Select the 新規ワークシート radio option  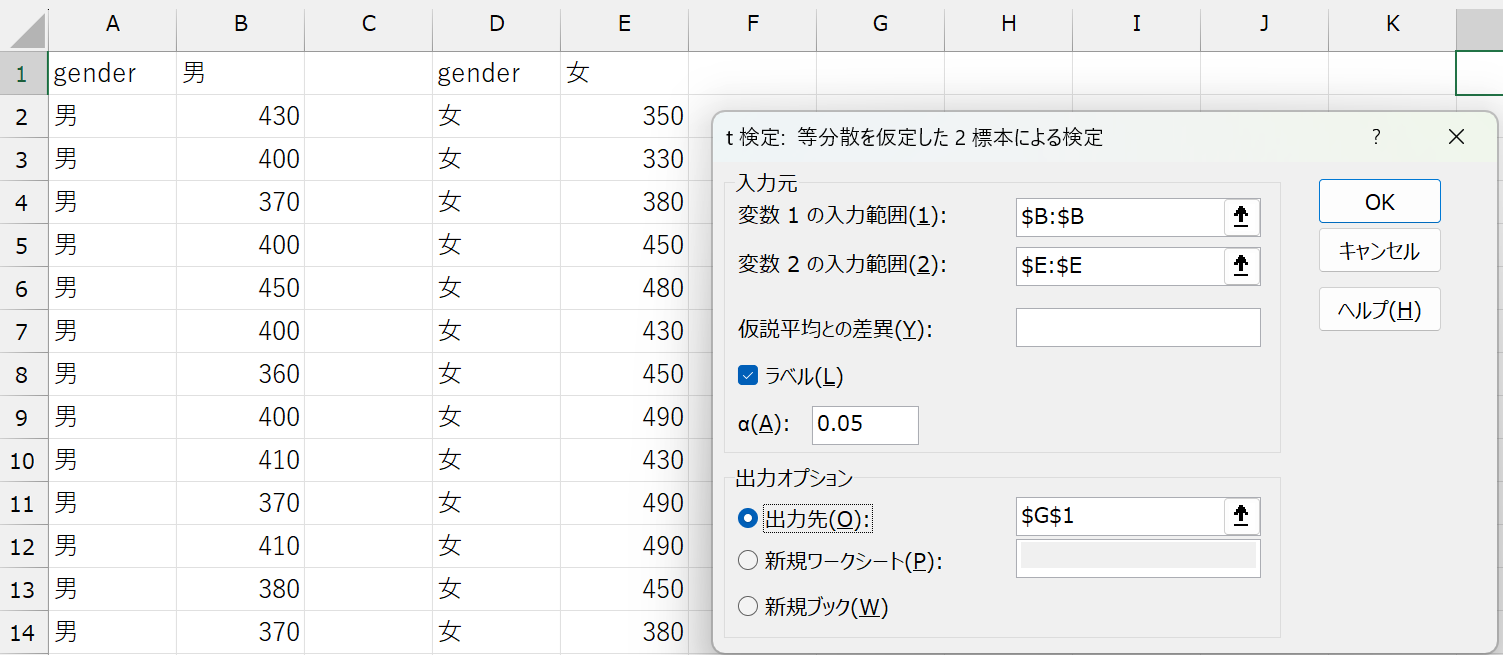click(747, 561)
